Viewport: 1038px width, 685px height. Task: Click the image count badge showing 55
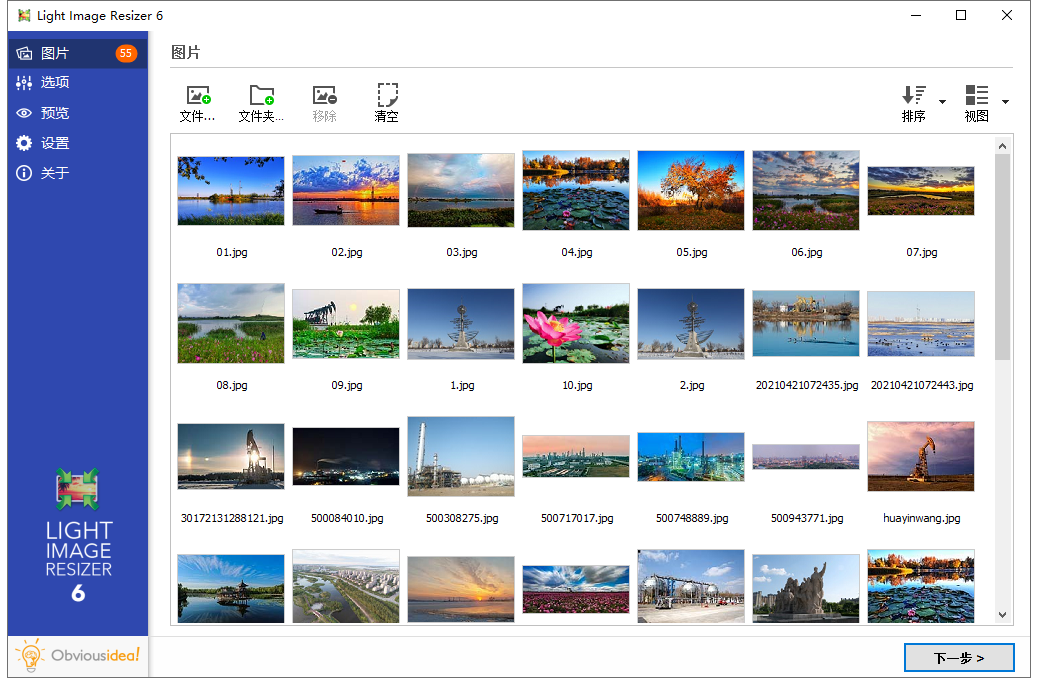[x=127, y=53]
